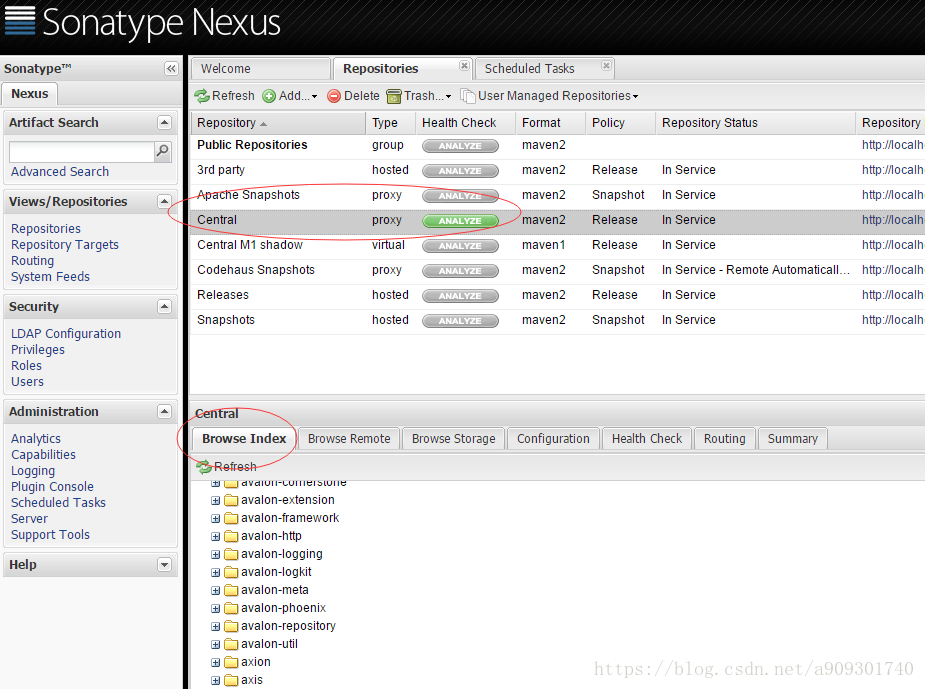Open the Summary tab
The width and height of the screenshot is (925, 689).
(792, 439)
